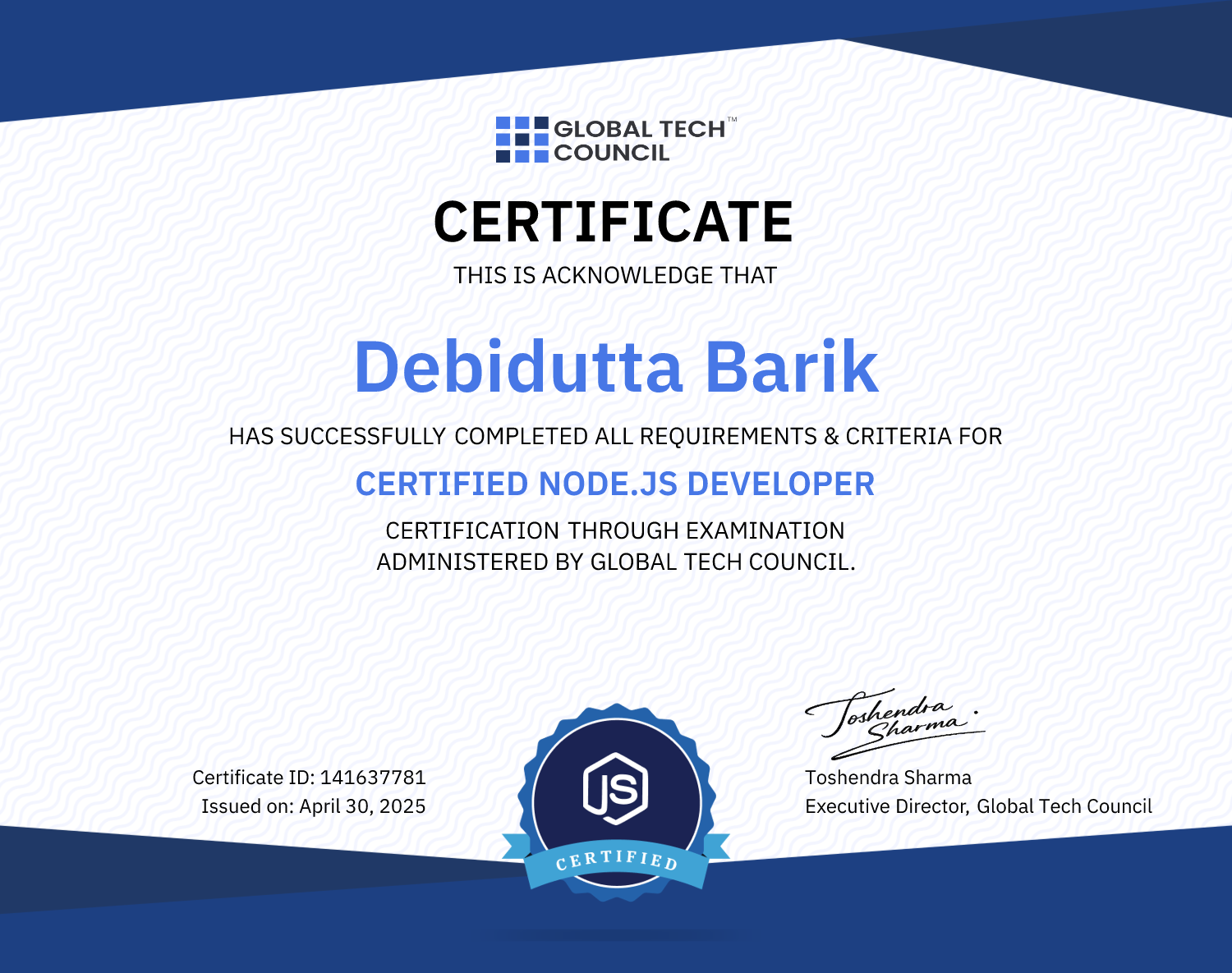Click the "Issued on: April 30, 2025" date
Viewport: 1232px width, 973px height.
[314, 806]
